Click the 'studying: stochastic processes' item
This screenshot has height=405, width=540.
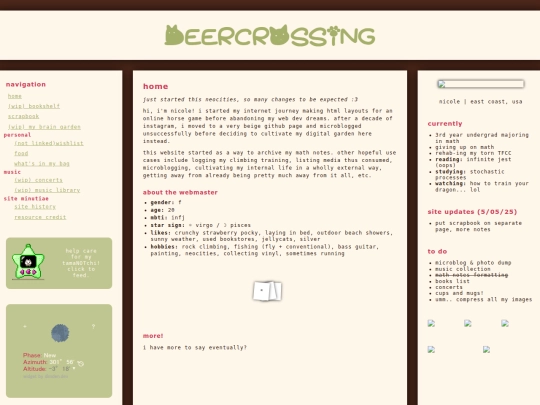(x=470, y=174)
